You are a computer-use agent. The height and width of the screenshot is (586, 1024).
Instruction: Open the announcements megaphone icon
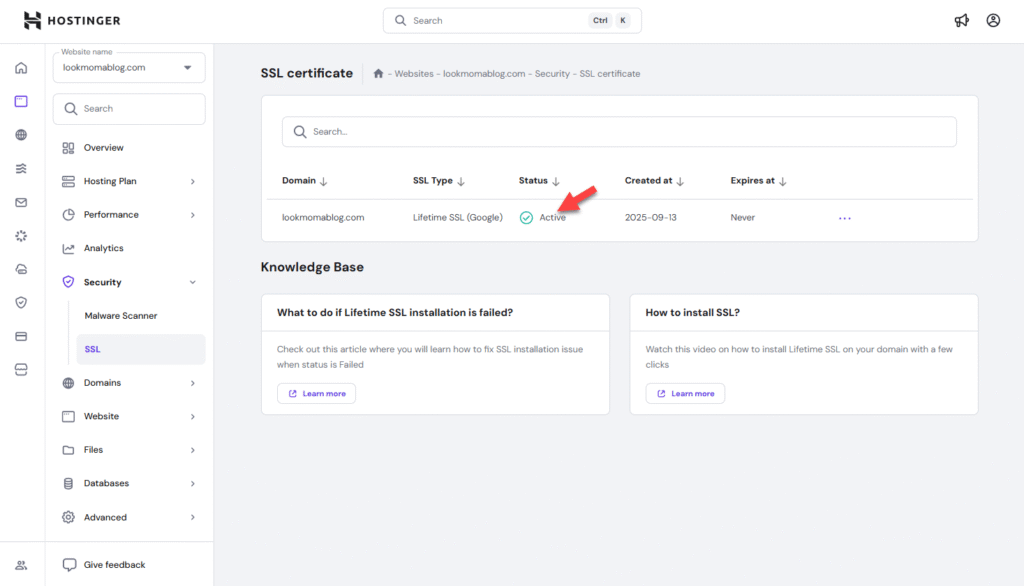pos(961,20)
